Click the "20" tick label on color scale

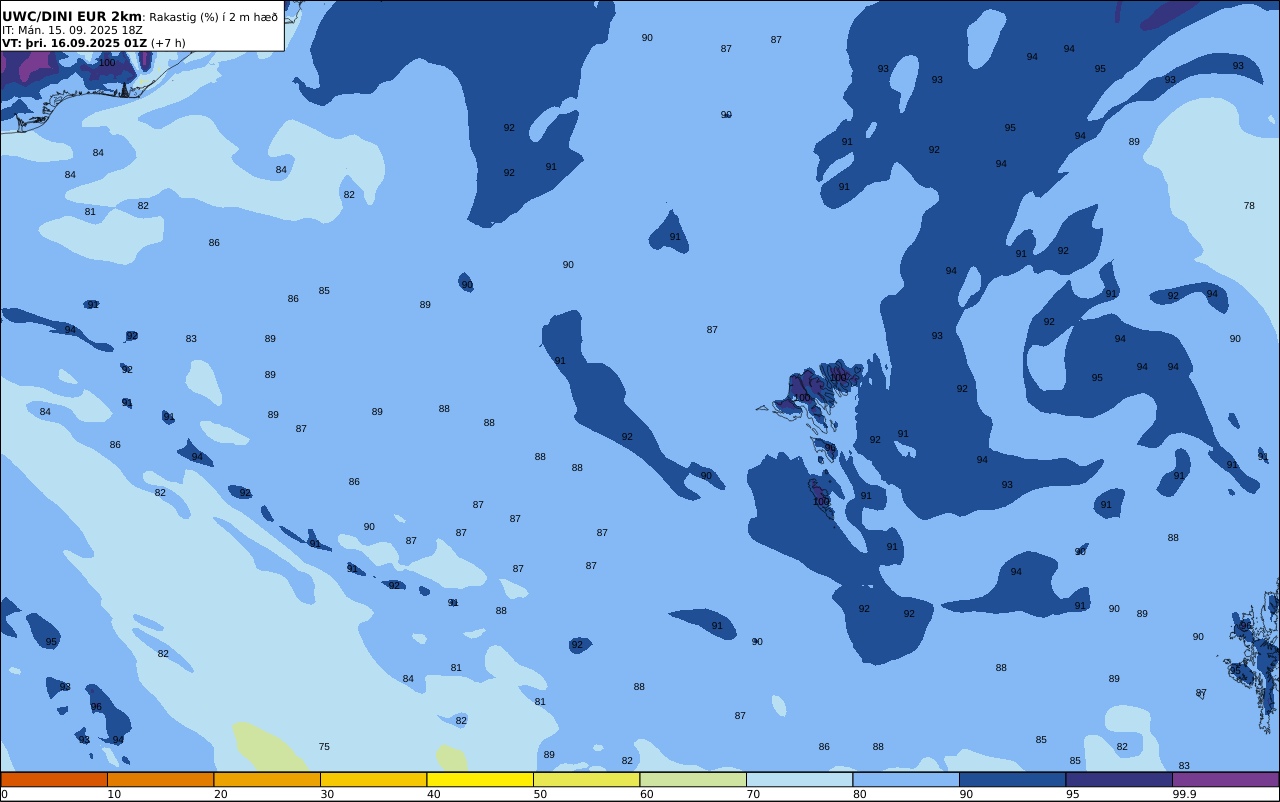tap(220, 794)
